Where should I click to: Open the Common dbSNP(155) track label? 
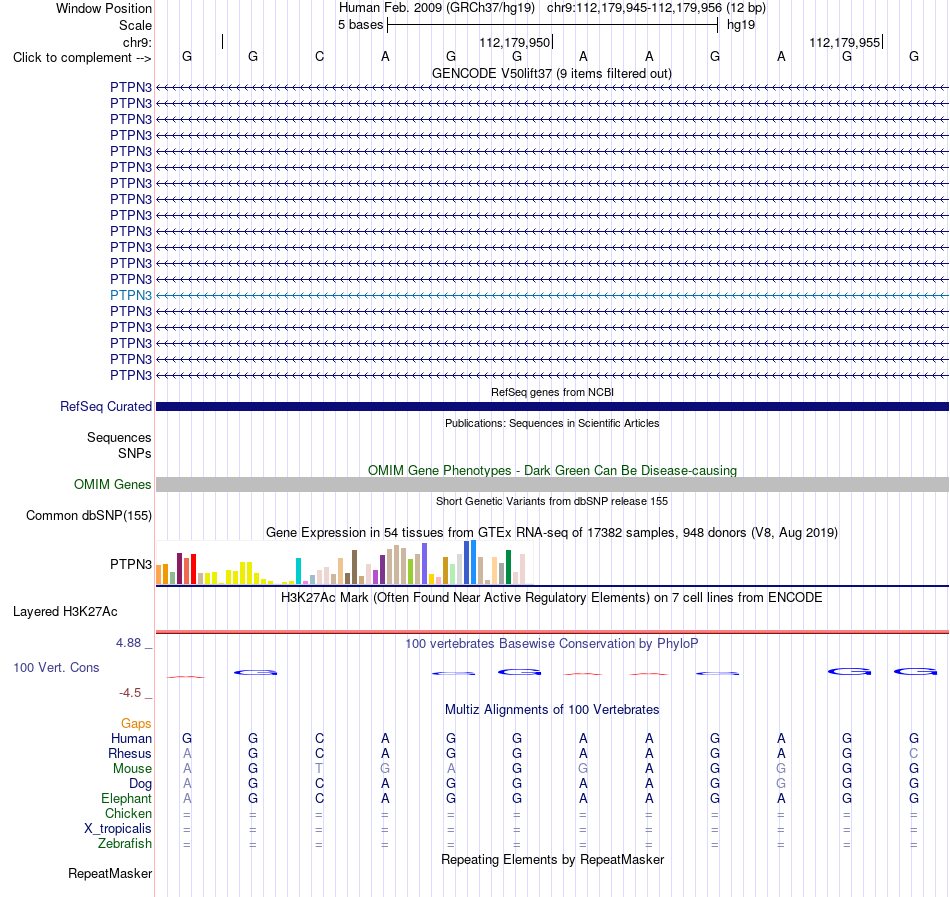(x=89, y=515)
